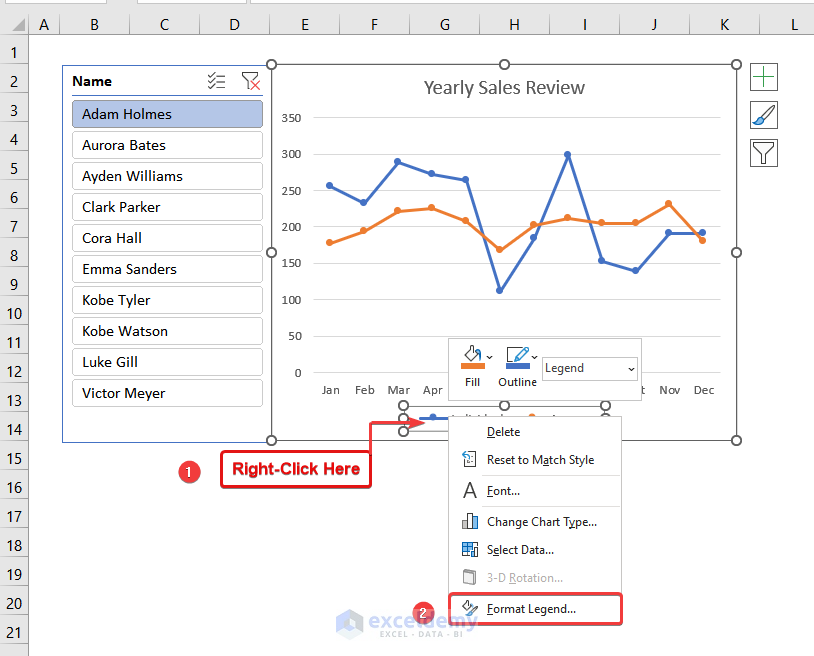Click Reset to Match Style
814x656 pixels.
(540, 460)
